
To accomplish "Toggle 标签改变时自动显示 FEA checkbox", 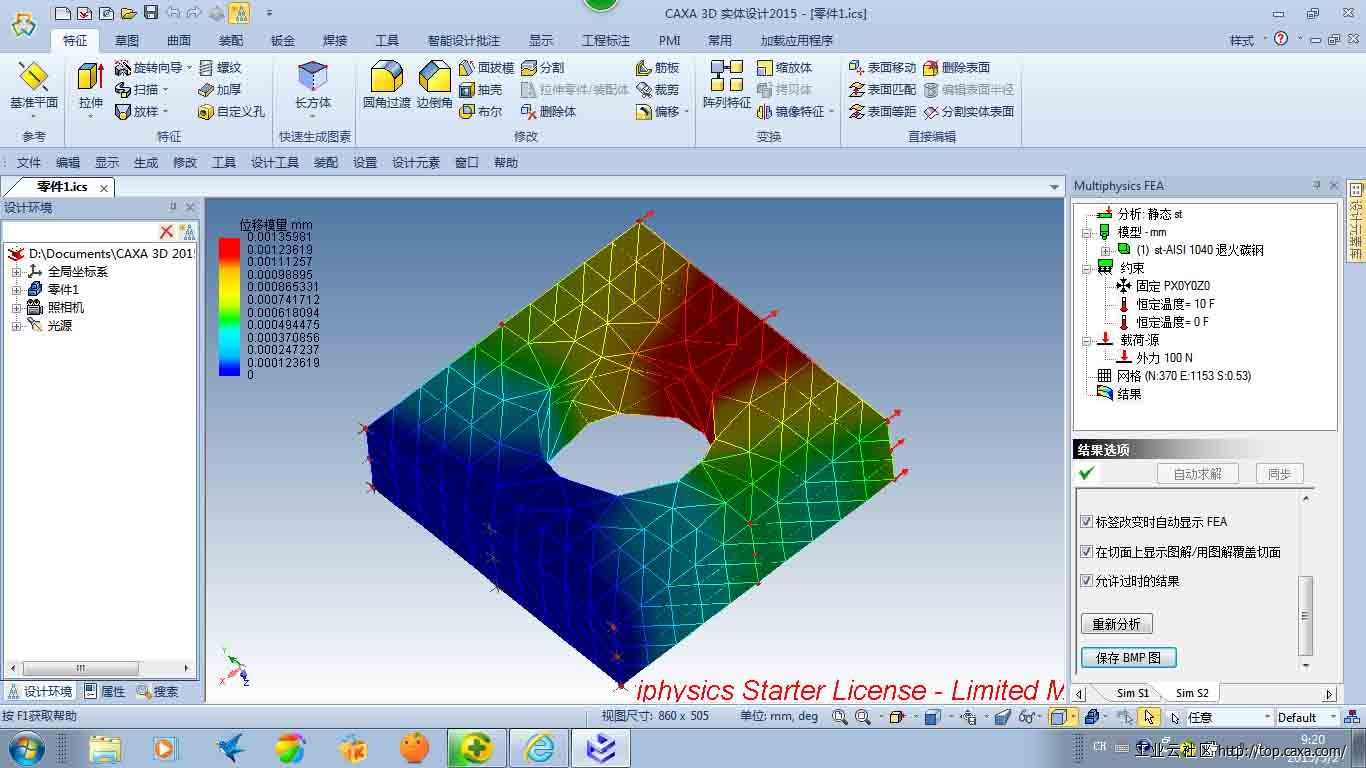I will [x=1087, y=521].
